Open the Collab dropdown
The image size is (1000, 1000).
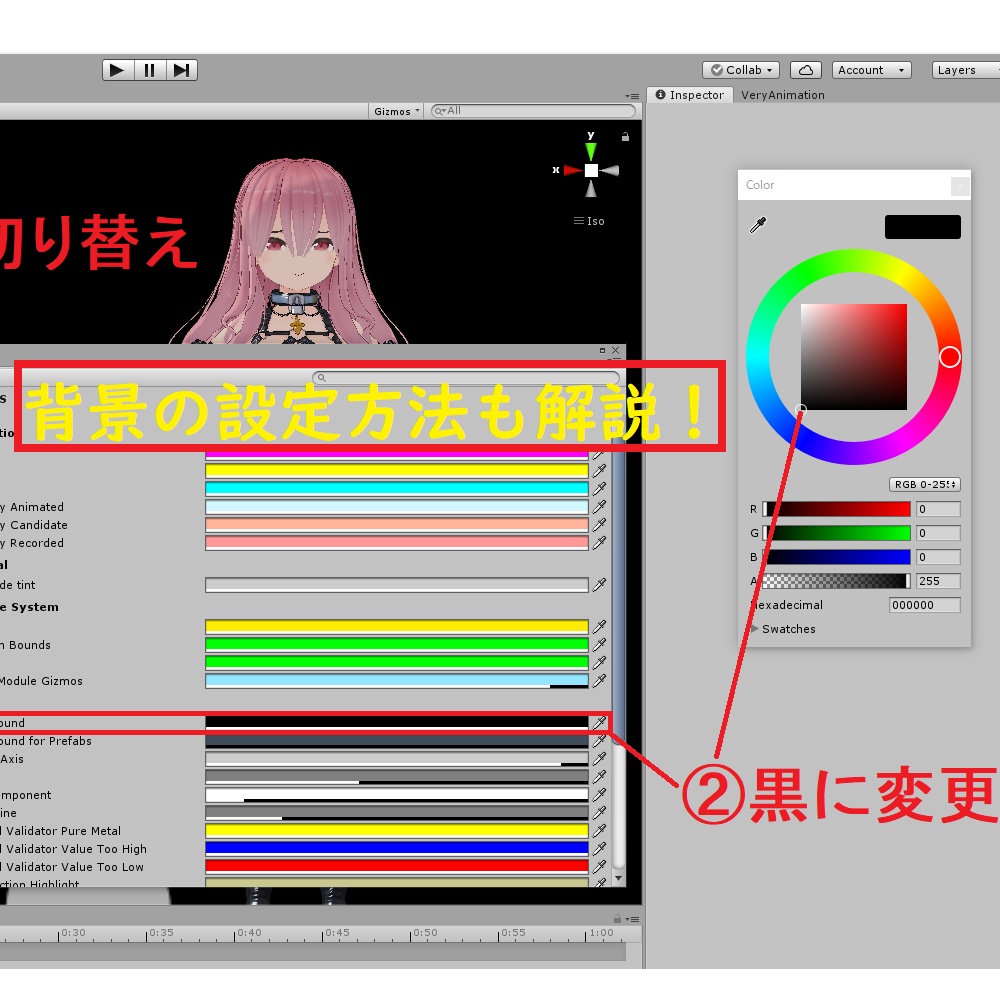(x=740, y=69)
